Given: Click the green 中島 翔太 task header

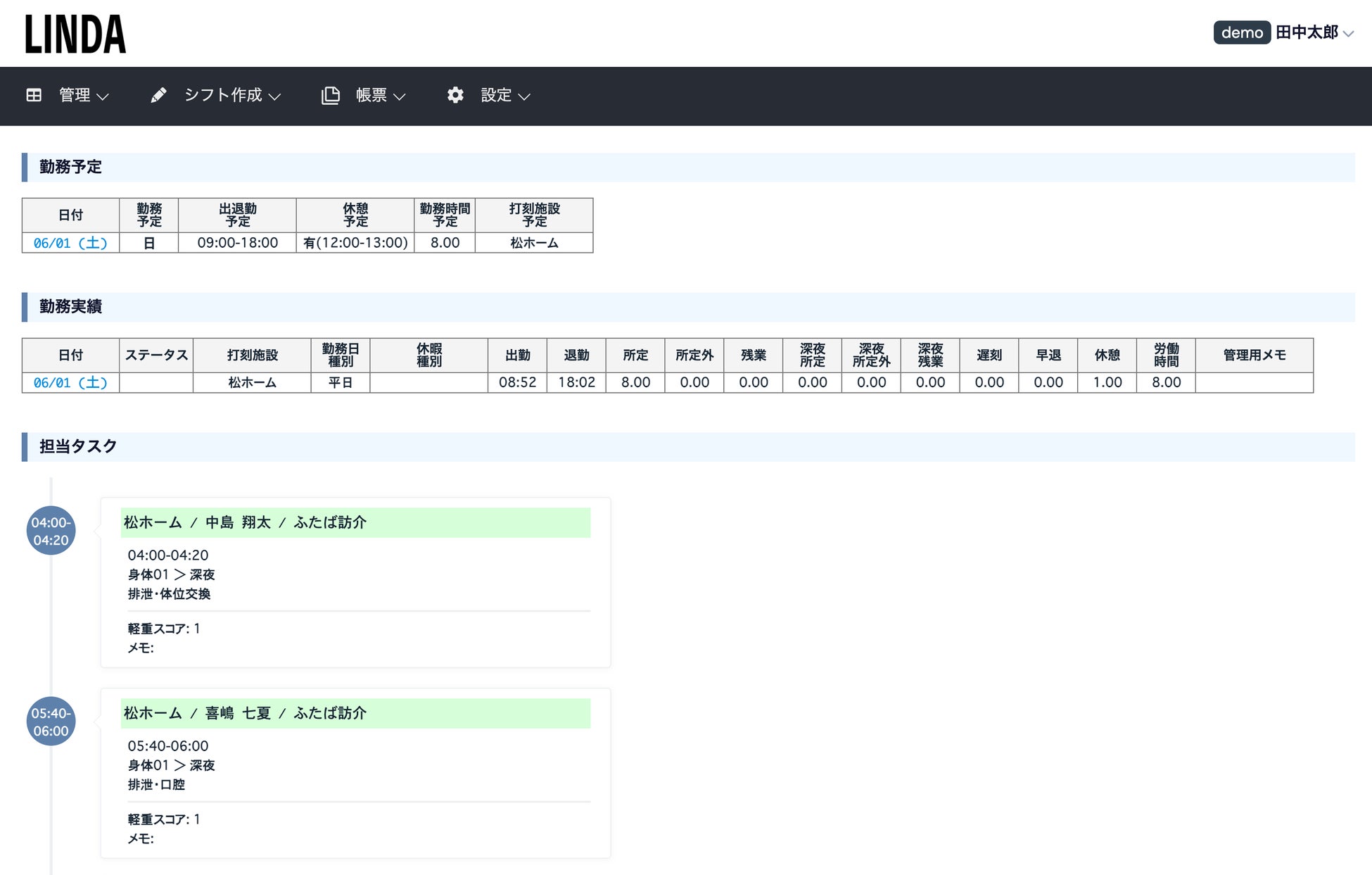Looking at the screenshot, I should pos(355,522).
